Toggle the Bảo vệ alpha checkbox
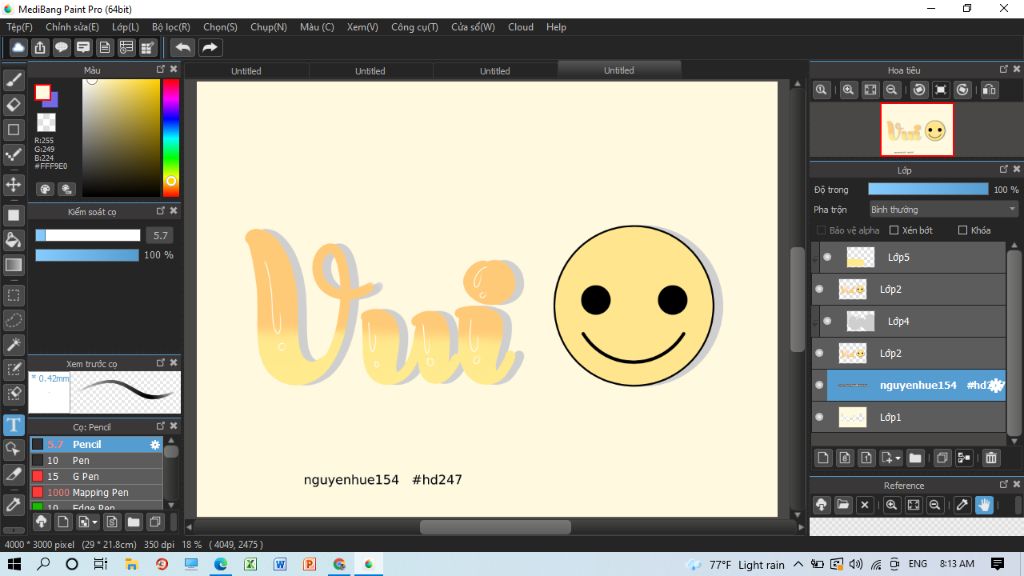Viewport: 1024px width, 576px height. (821, 231)
